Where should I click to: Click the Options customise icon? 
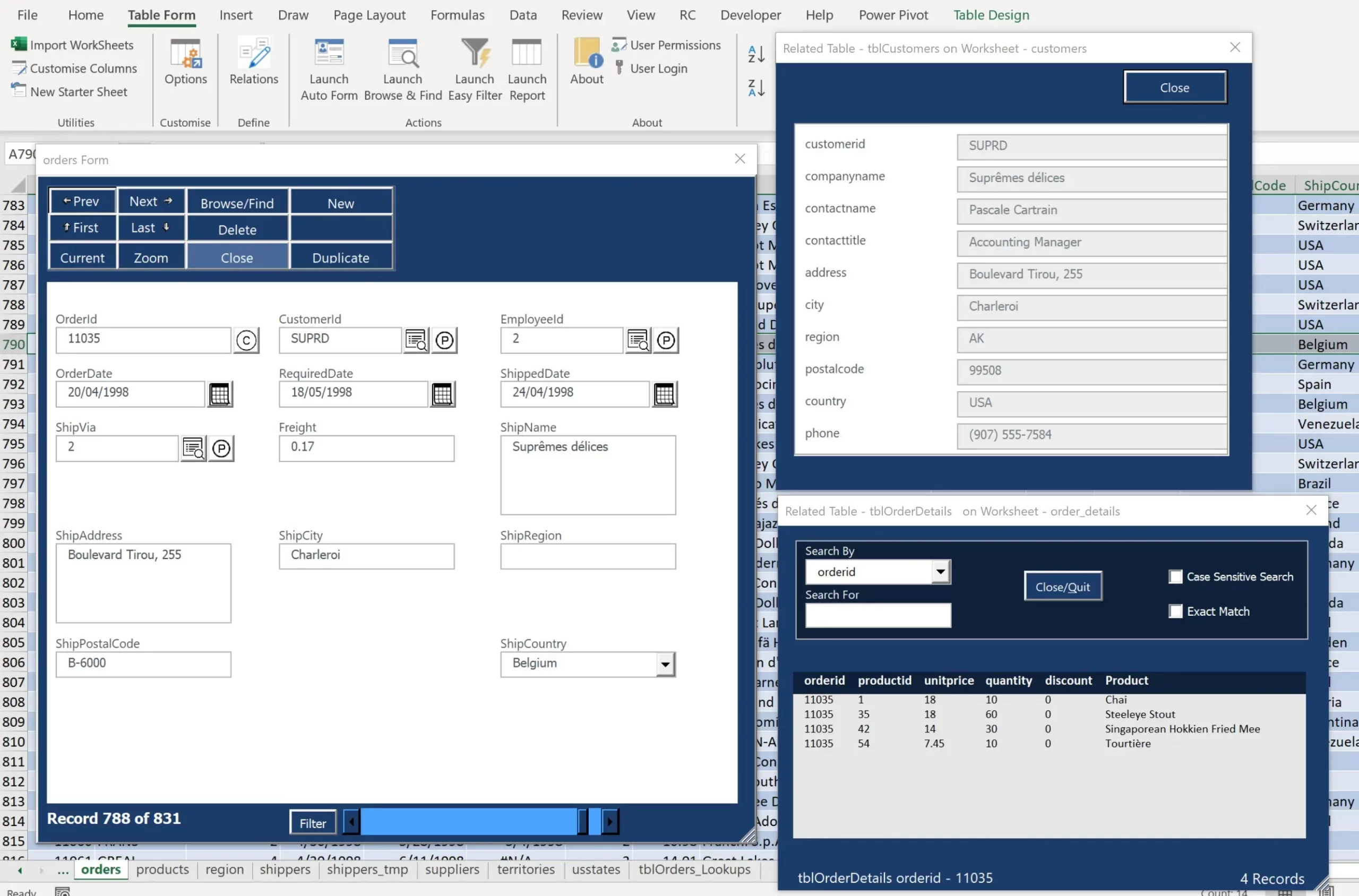tap(186, 54)
